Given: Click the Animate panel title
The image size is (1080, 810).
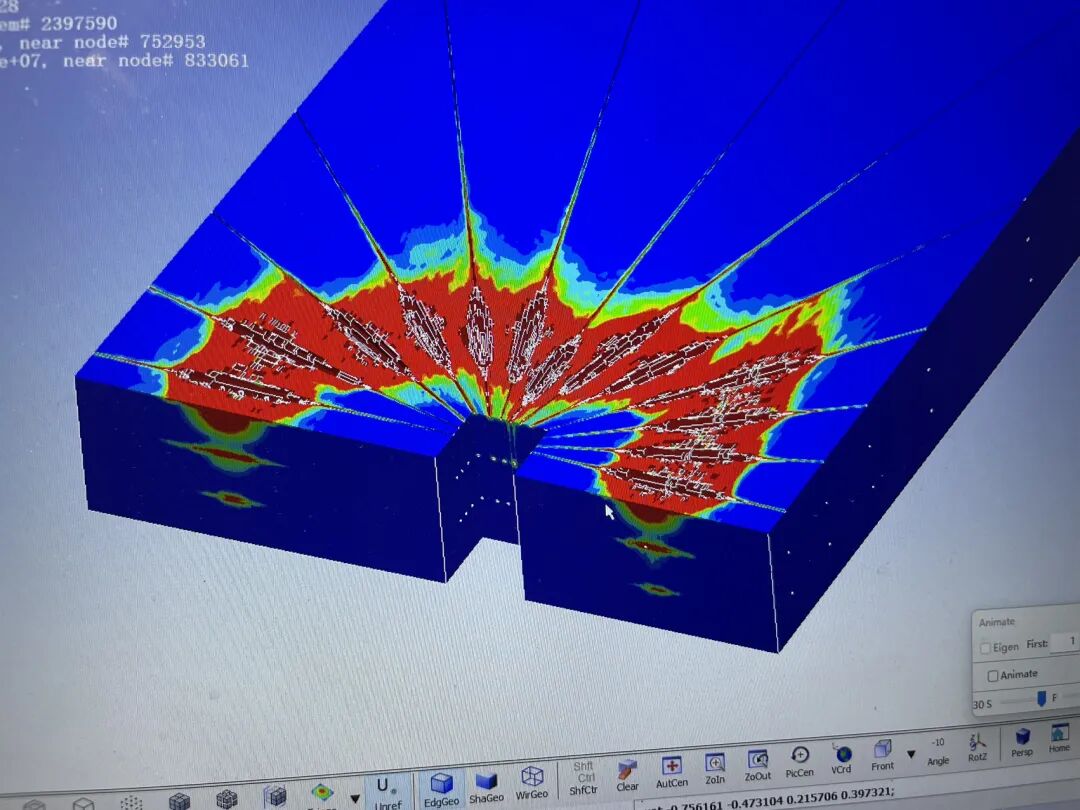Looking at the screenshot, I should point(997,622).
